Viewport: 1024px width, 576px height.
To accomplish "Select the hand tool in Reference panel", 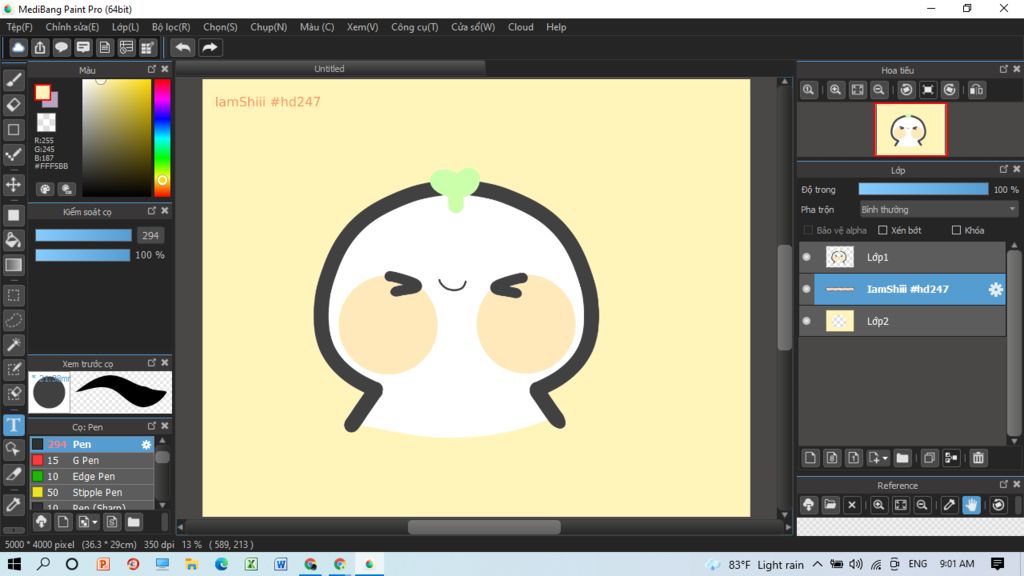I will (x=971, y=505).
